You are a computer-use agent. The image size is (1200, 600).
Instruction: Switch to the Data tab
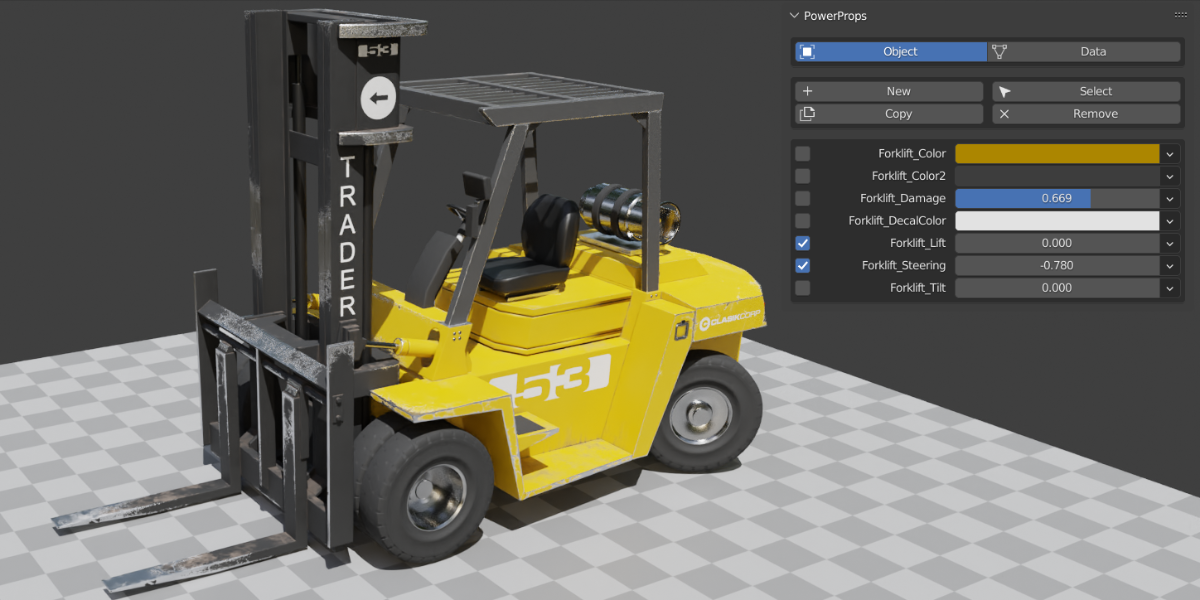pos(1084,51)
